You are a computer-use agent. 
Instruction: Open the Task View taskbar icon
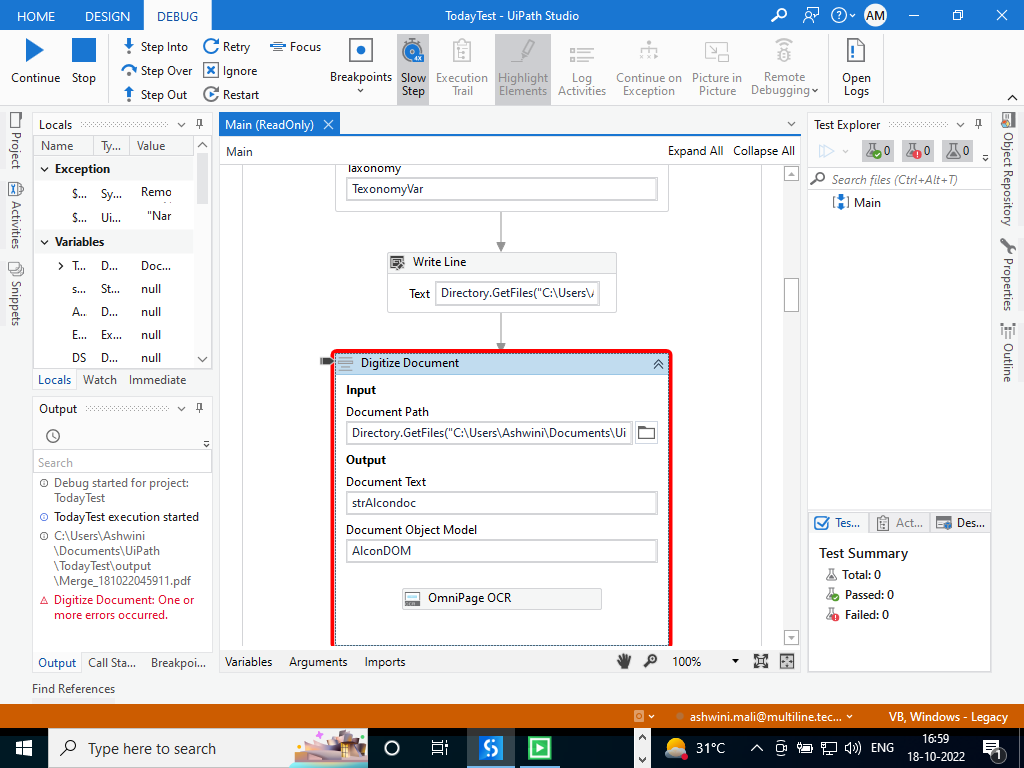click(x=440, y=748)
